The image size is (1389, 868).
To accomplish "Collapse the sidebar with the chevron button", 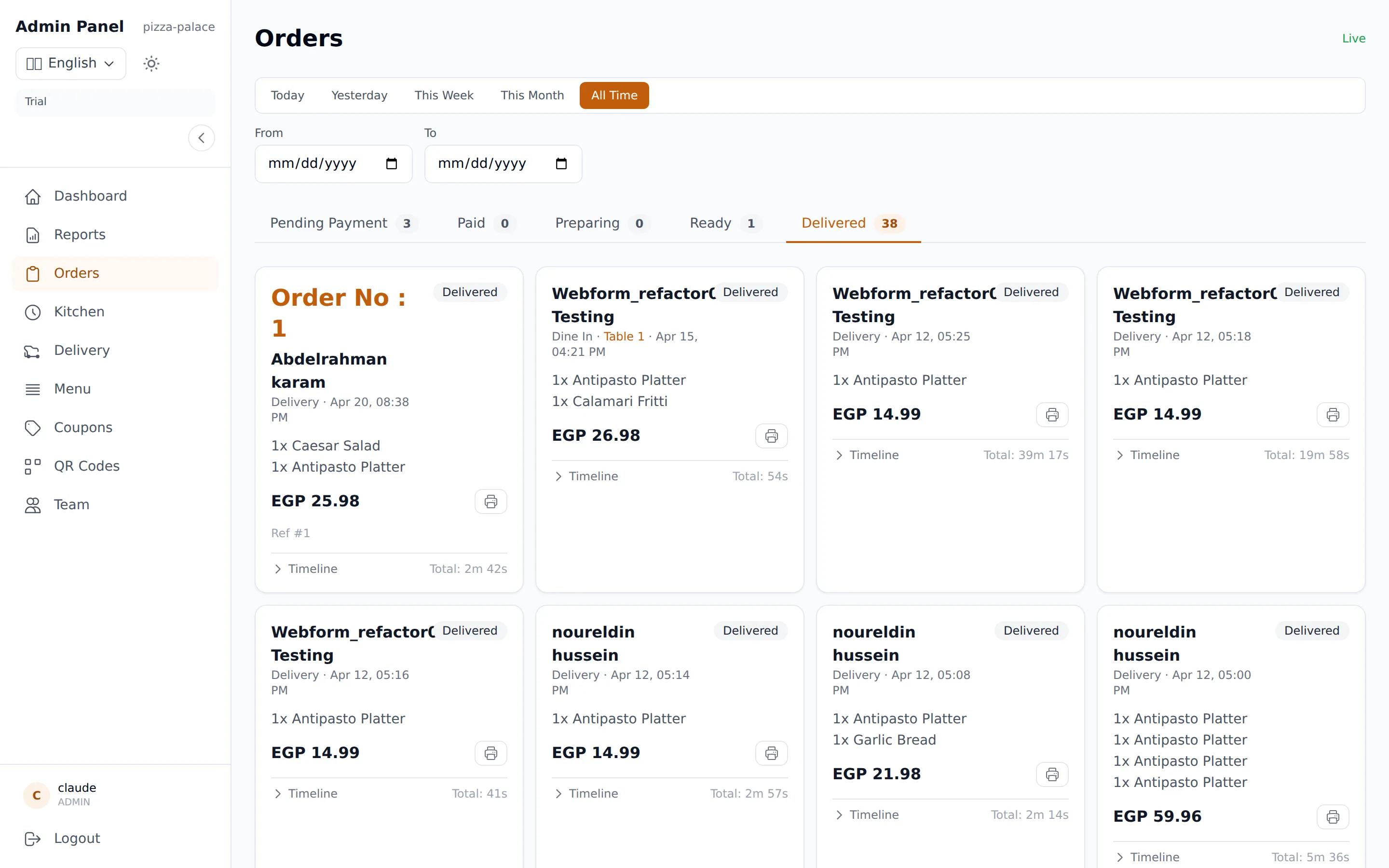I will [x=202, y=138].
